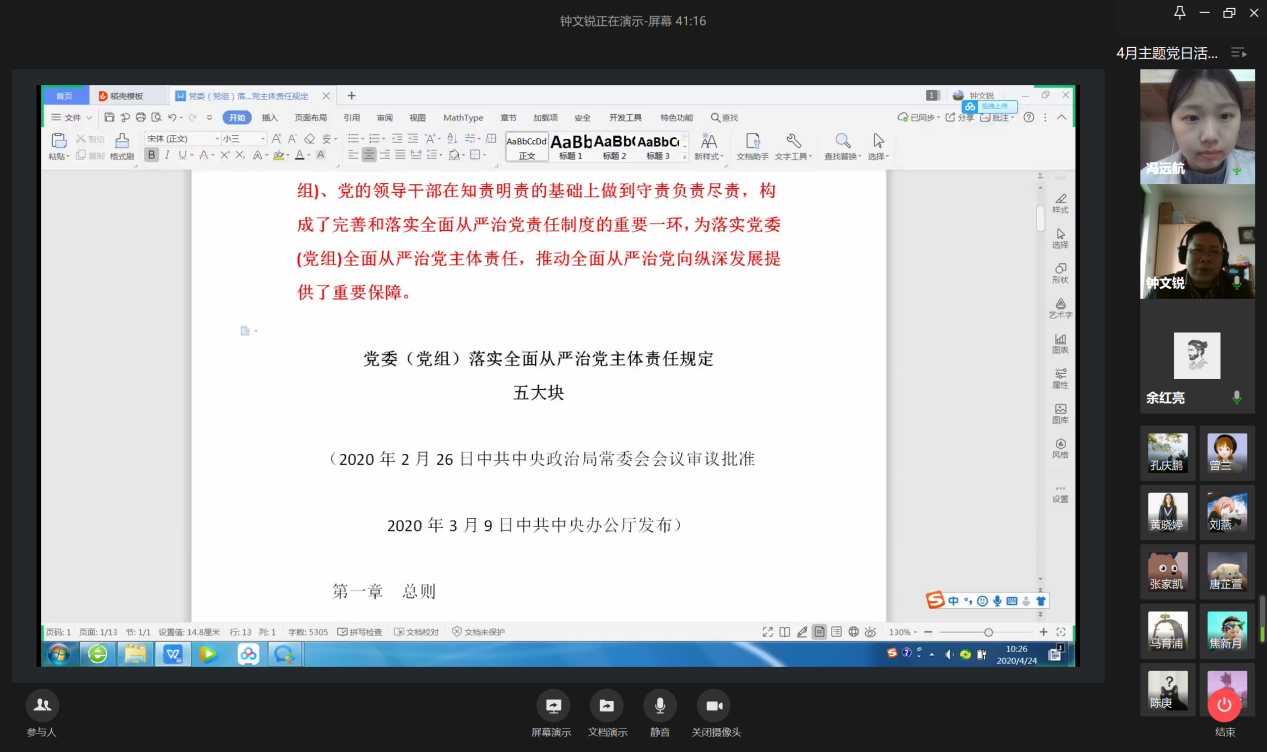Click the document share (文档演示) icon

coord(606,706)
